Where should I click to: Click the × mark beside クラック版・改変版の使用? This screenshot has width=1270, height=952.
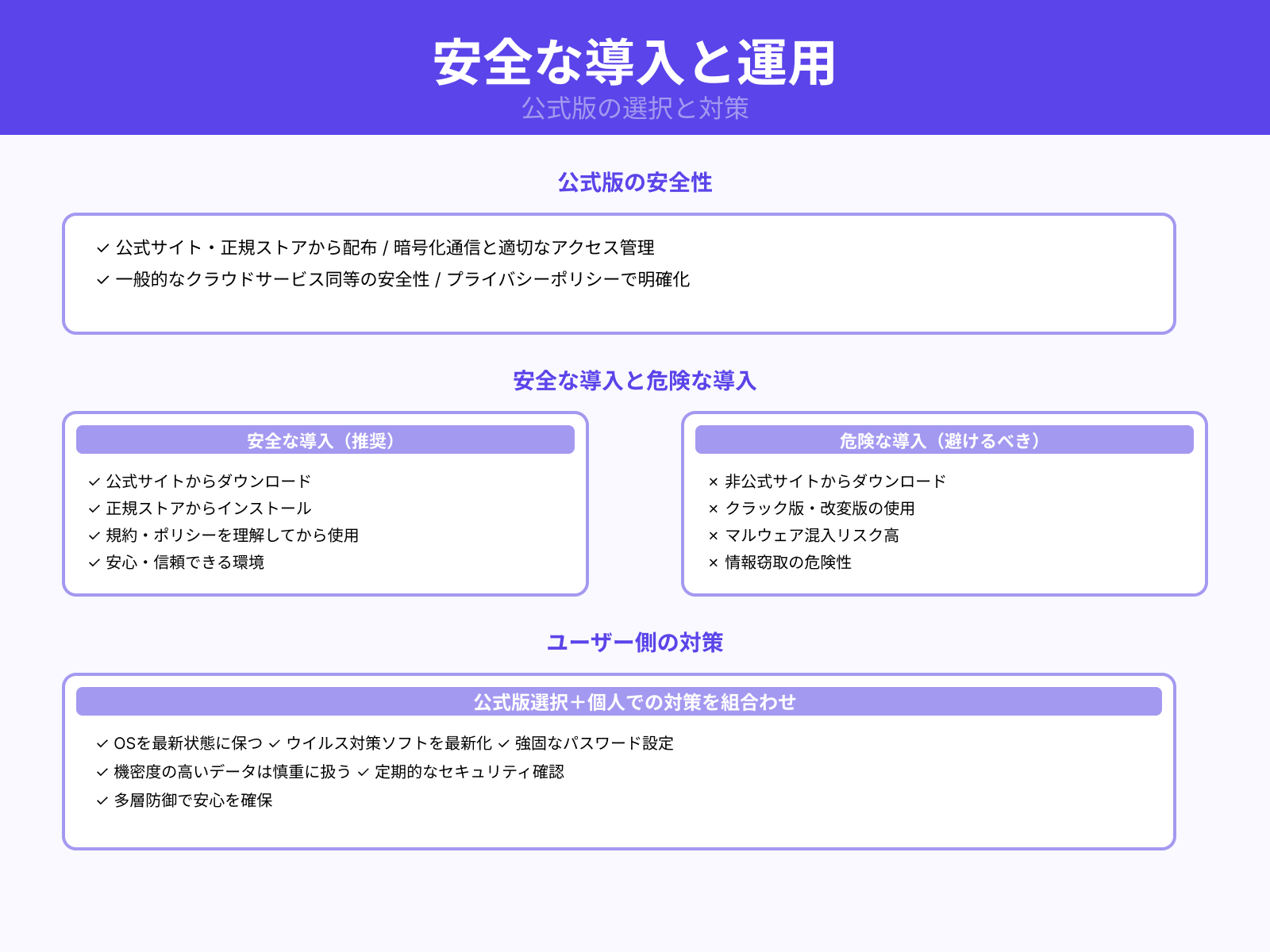click(712, 509)
